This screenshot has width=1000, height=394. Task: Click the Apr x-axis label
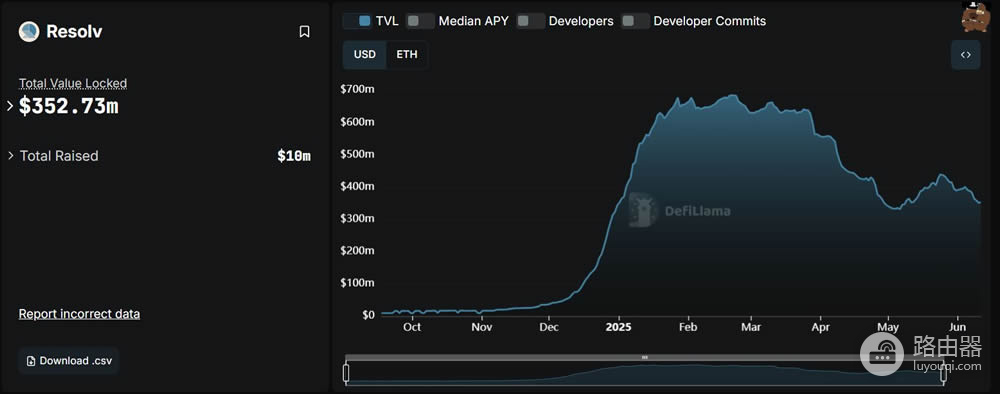point(820,328)
